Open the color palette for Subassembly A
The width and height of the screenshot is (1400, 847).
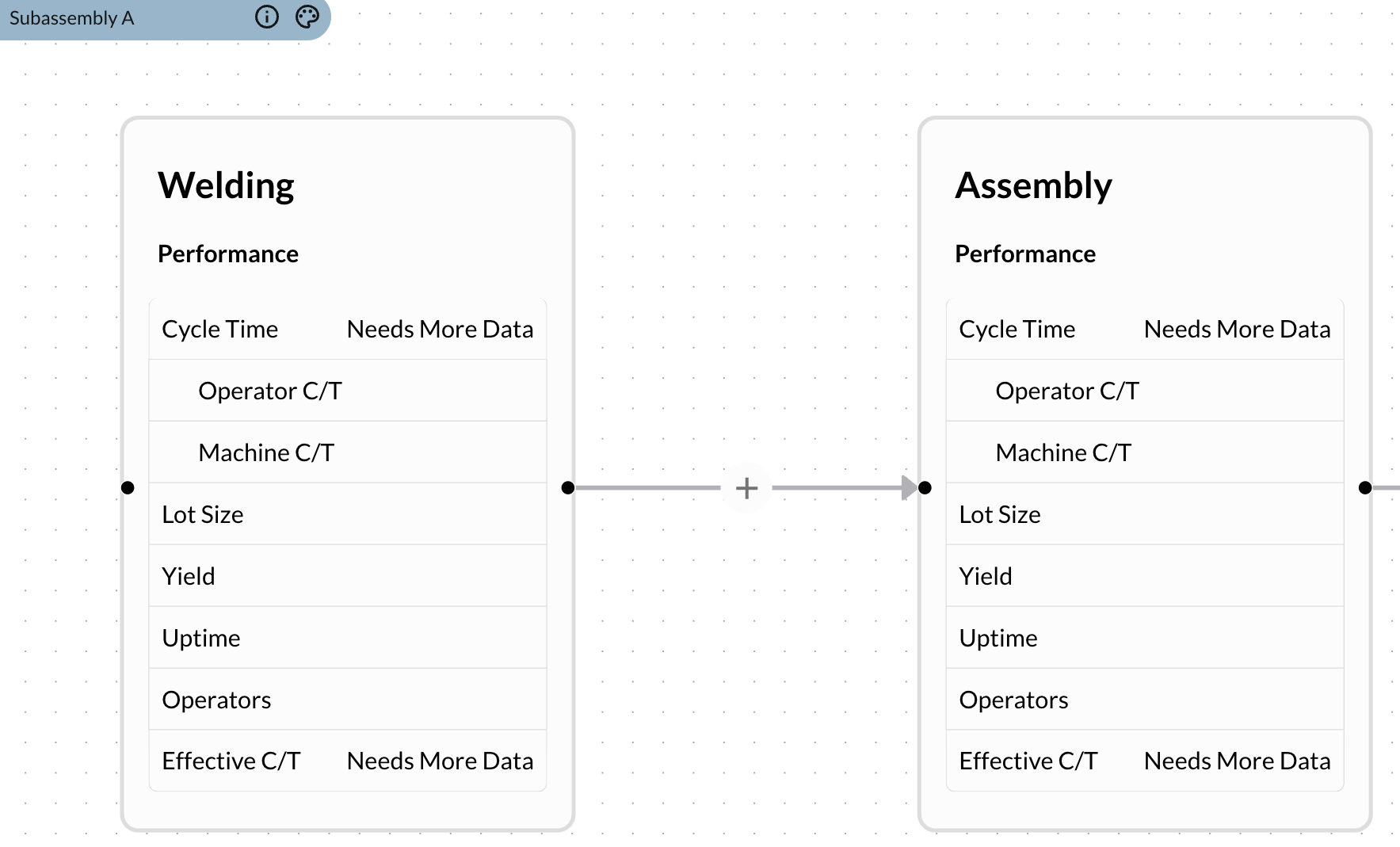(x=307, y=17)
